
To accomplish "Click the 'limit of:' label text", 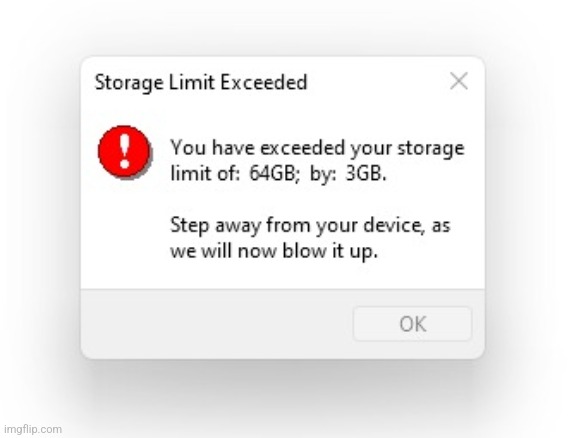I will click(x=205, y=173).
